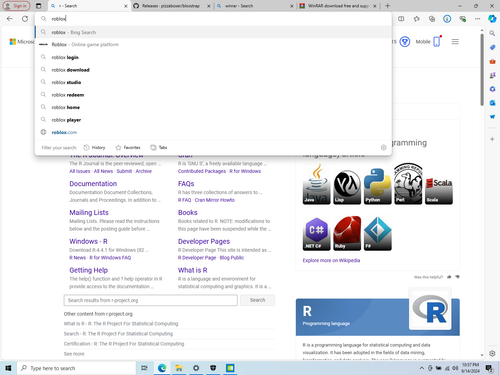Open Windows Start menu
Screen dimensions: 500x375
click(8, 368)
